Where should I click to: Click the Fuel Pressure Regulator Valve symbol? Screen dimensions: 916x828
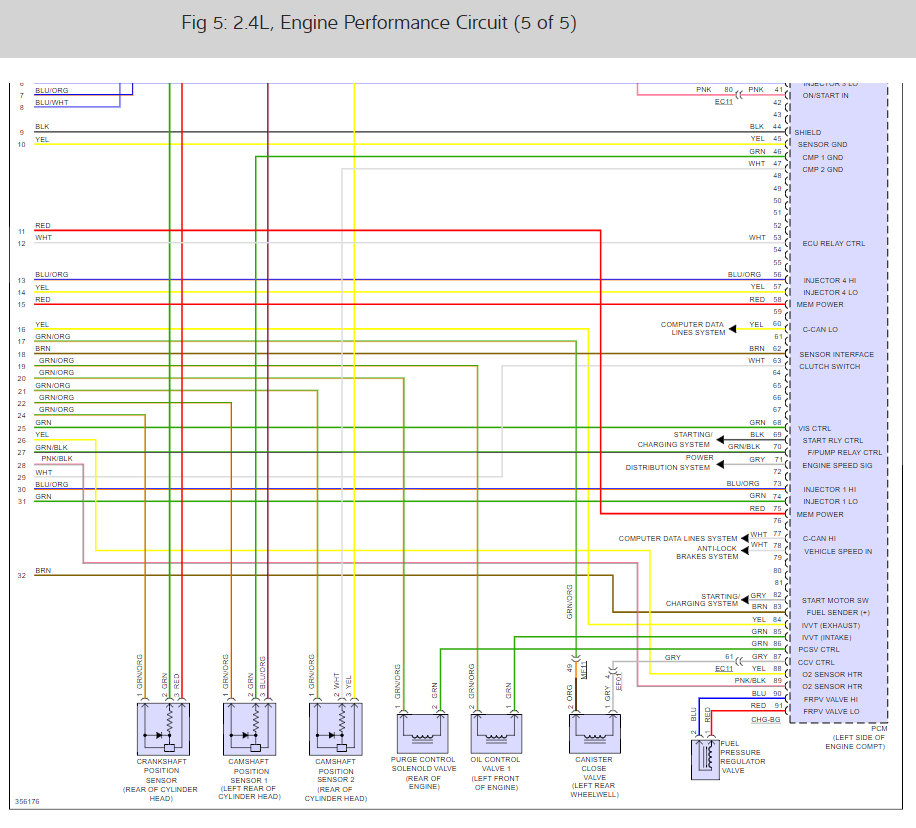click(x=705, y=759)
